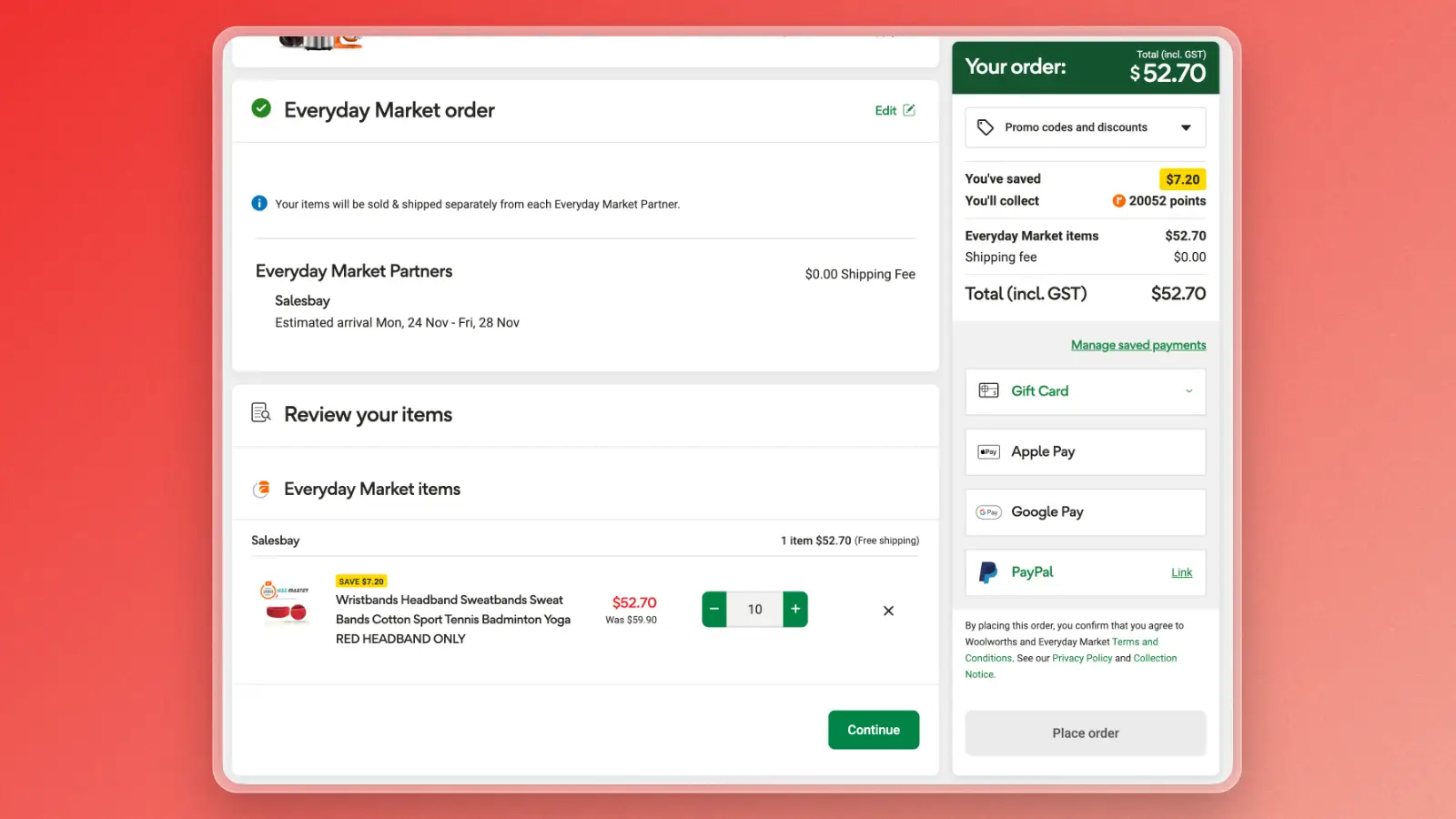Click the Gift Card icon

[x=989, y=390]
